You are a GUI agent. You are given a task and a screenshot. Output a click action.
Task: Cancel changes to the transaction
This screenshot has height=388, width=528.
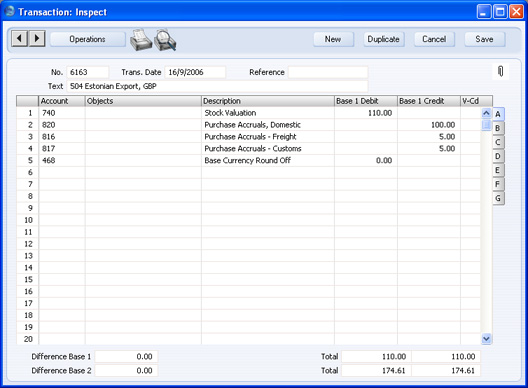point(434,39)
